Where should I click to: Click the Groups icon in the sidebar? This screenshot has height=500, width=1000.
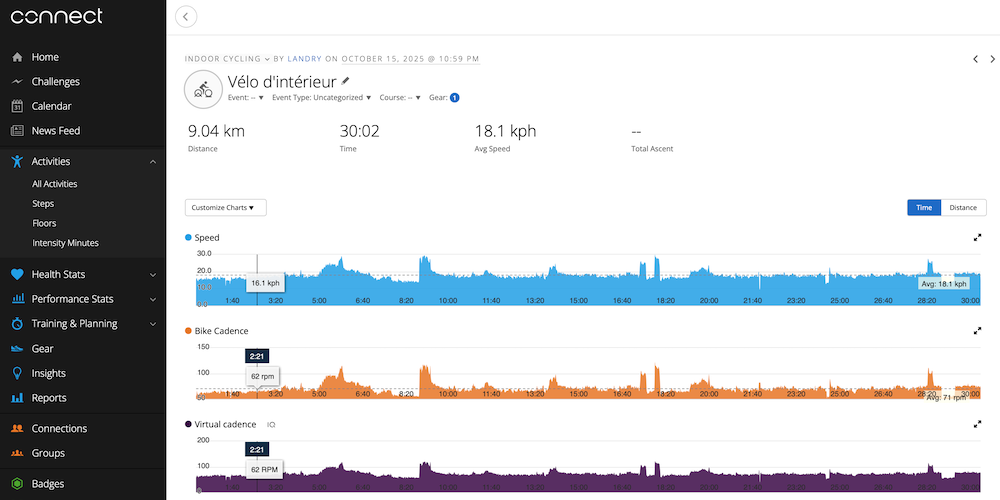(x=18, y=453)
